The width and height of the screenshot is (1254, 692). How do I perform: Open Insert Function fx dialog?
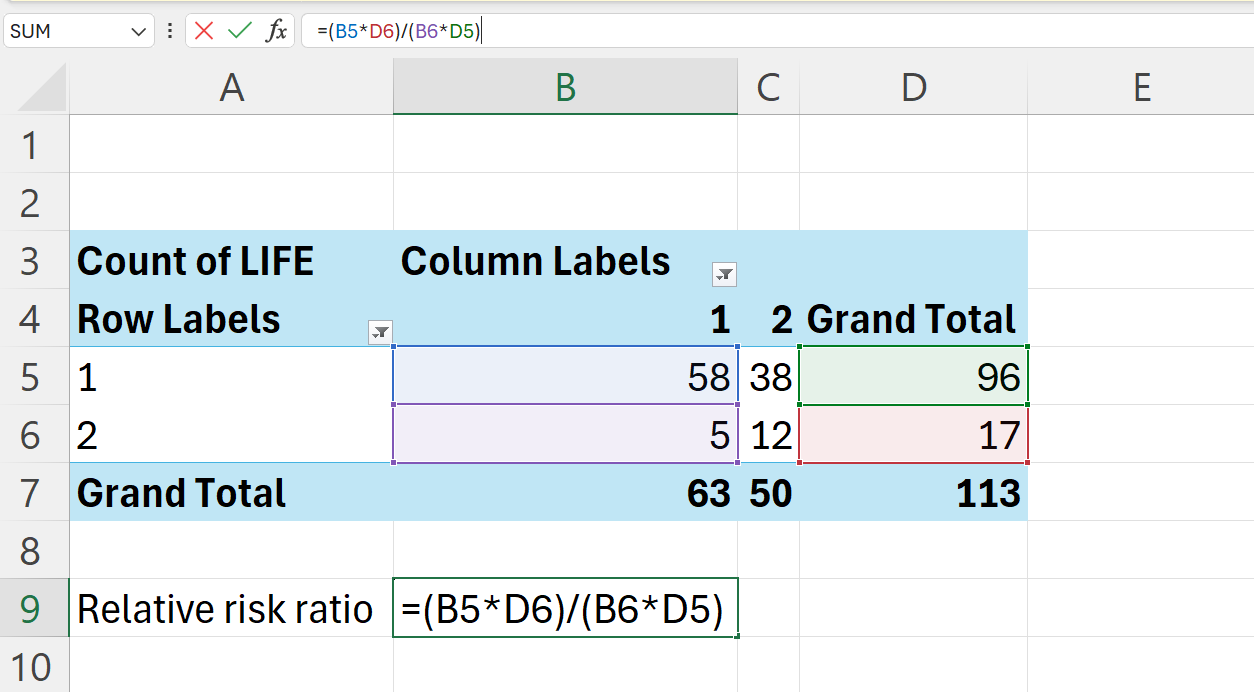coord(276,31)
